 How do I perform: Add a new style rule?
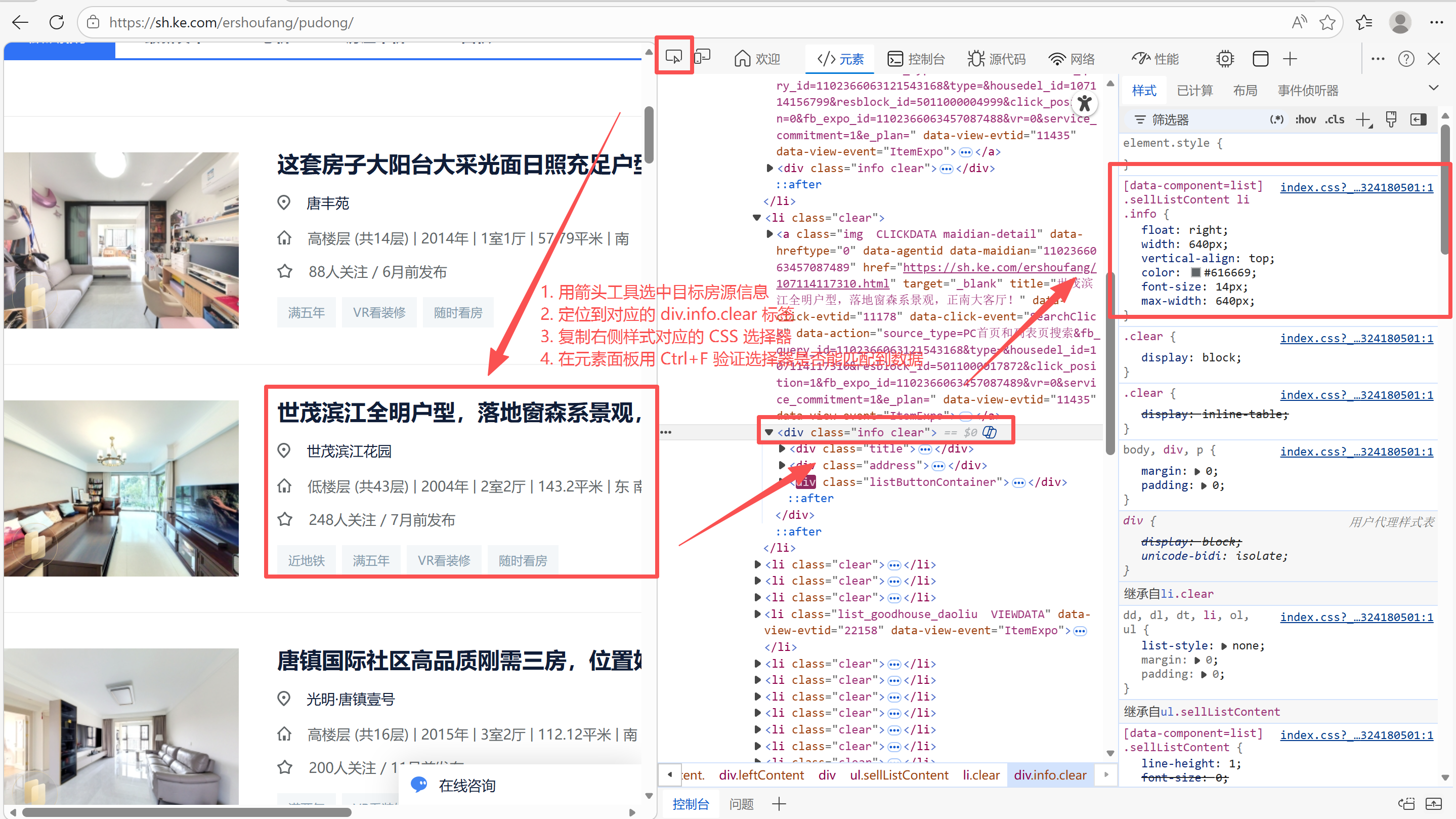1364,120
